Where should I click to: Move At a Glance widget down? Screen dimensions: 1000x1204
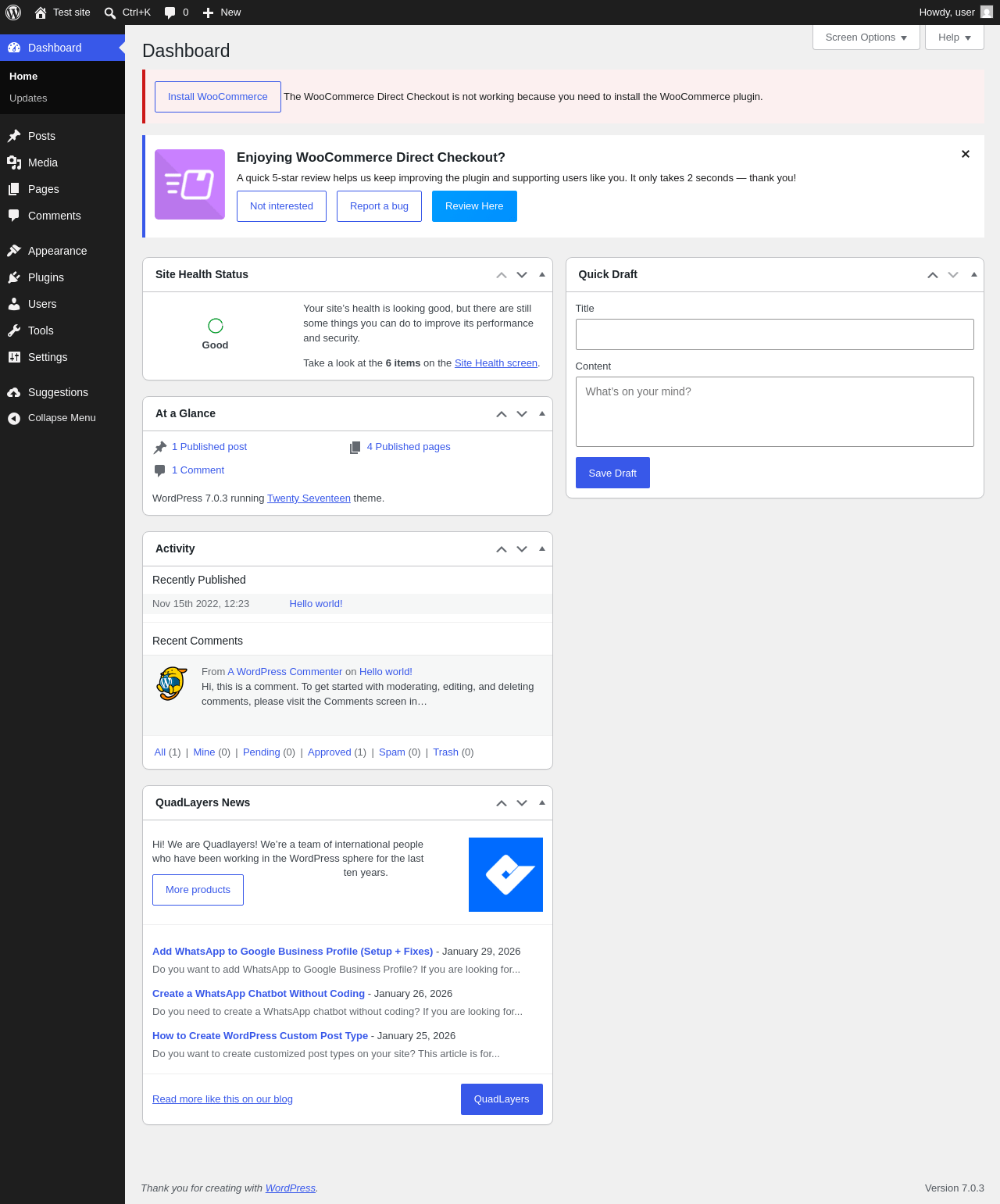point(522,414)
